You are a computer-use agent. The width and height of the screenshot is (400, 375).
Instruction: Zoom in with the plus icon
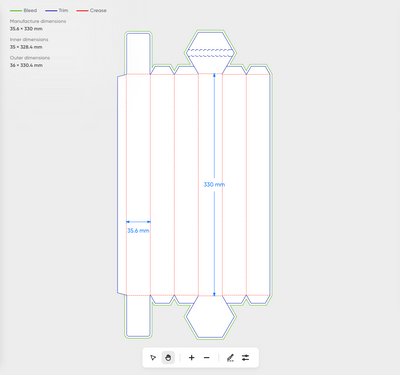pyautogui.click(x=191, y=358)
